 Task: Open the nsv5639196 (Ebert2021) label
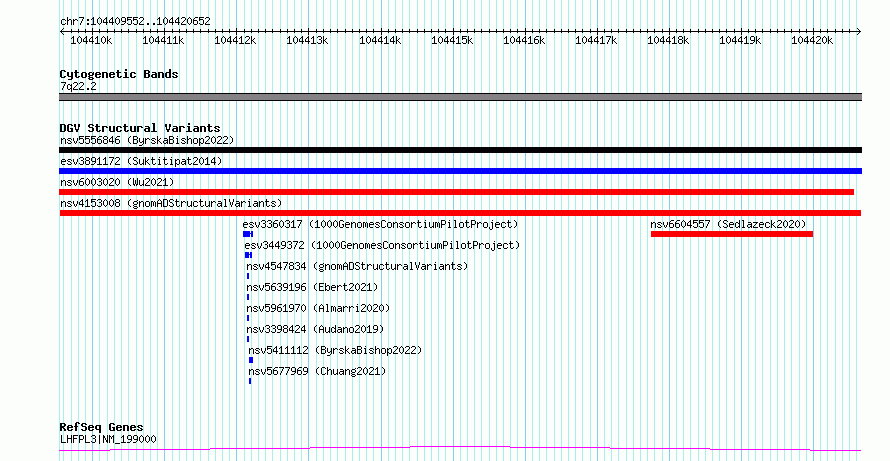[x=312, y=287]
